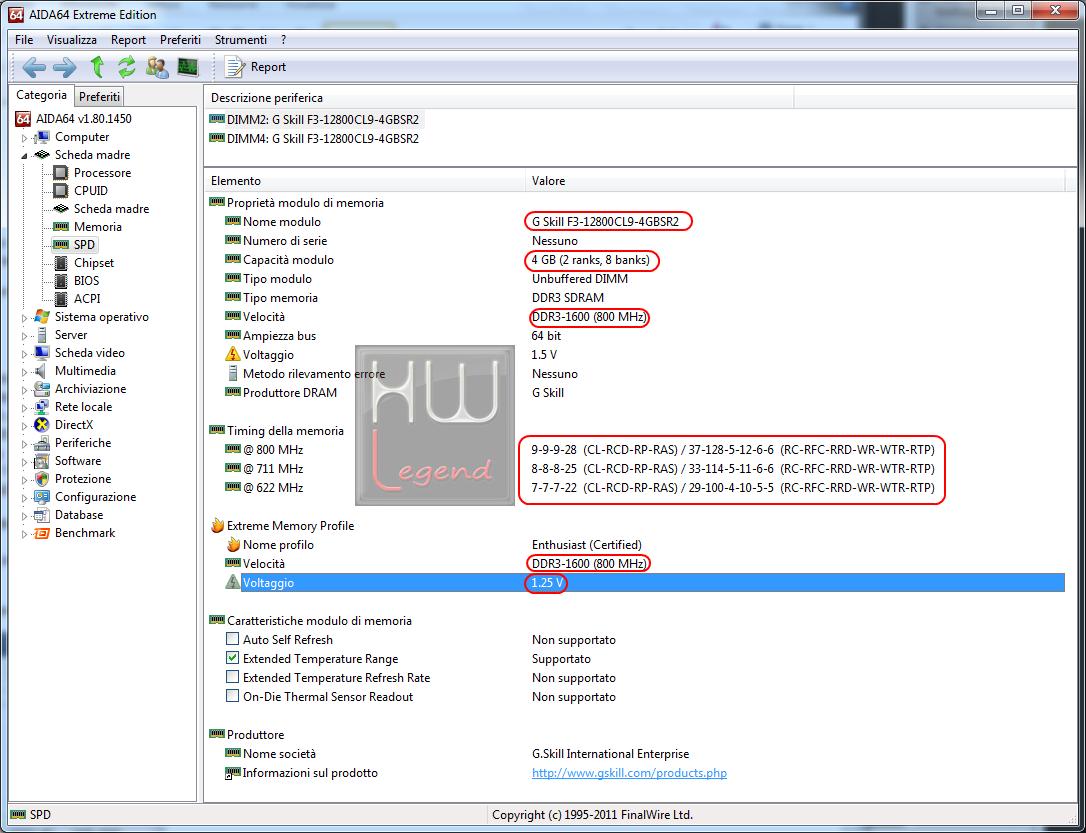This screenshot has width=1086, height=833.
Task: Click the Report toolbar button
Action: coord(255,67)
